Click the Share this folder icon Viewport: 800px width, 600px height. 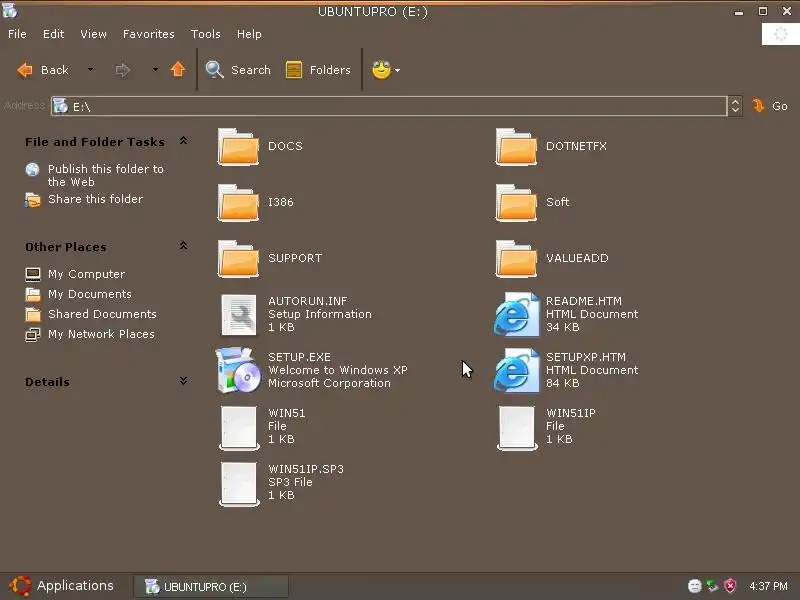(x=33, y=200)
